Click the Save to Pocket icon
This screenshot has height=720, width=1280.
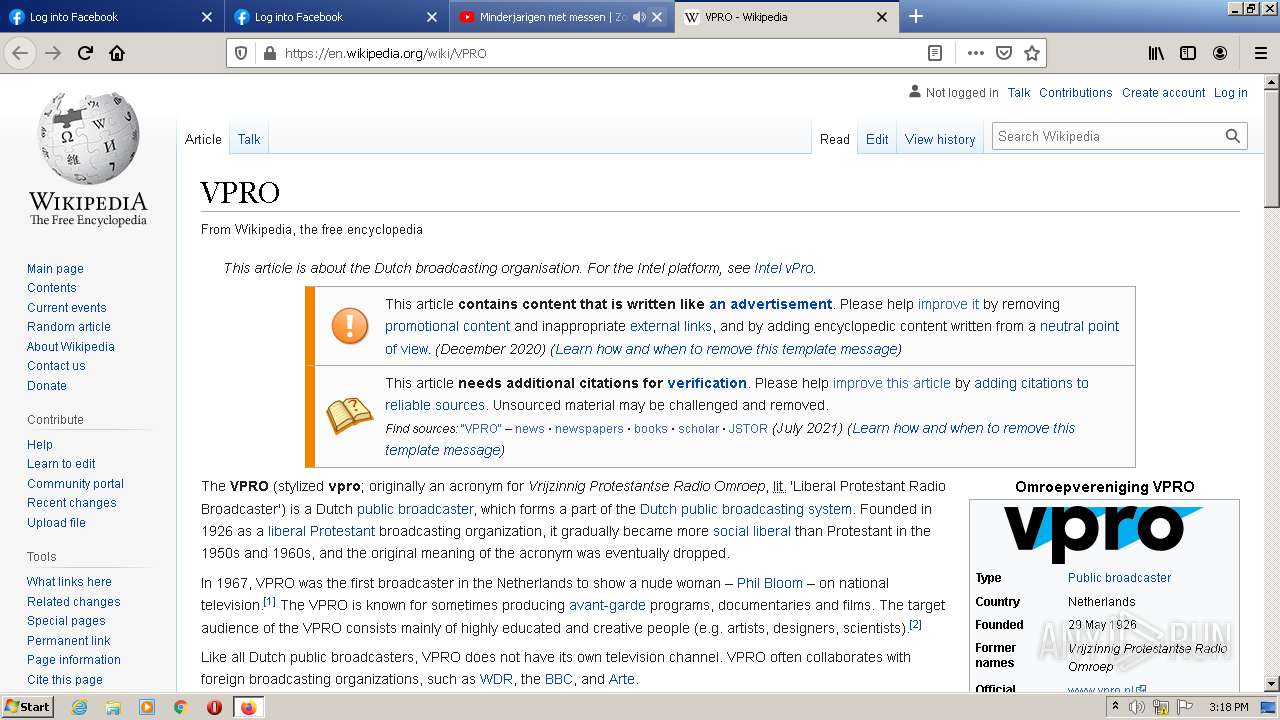click(1004, 53)
